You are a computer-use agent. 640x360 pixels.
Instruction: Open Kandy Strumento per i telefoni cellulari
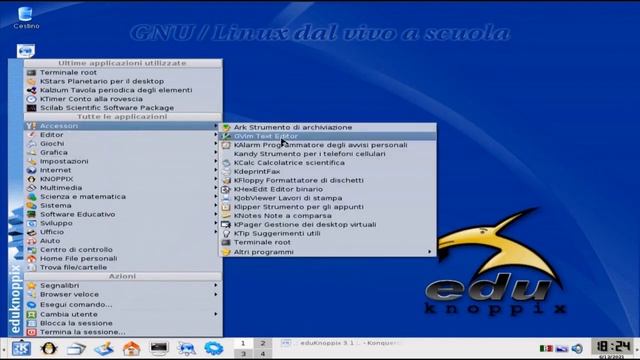point(328,154)
